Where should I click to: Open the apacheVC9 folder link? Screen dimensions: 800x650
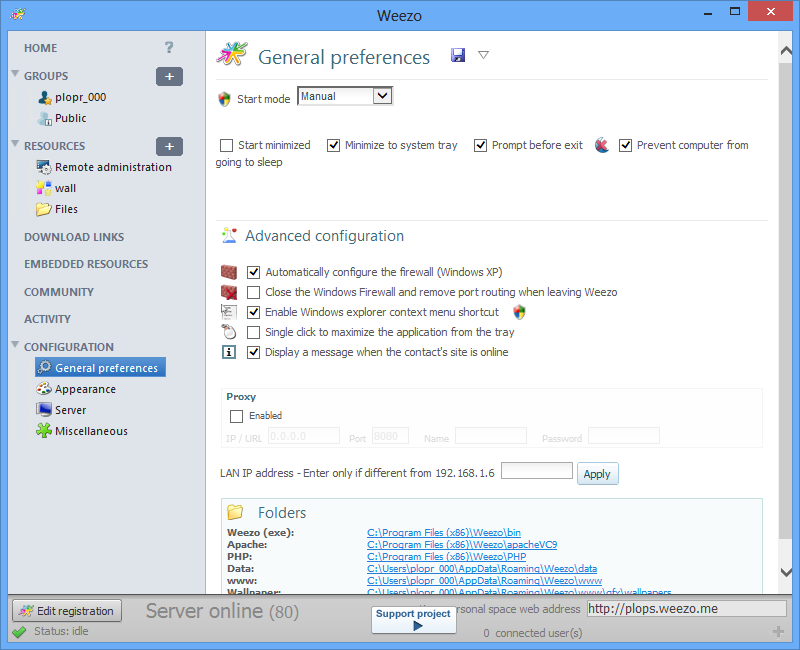462,544
